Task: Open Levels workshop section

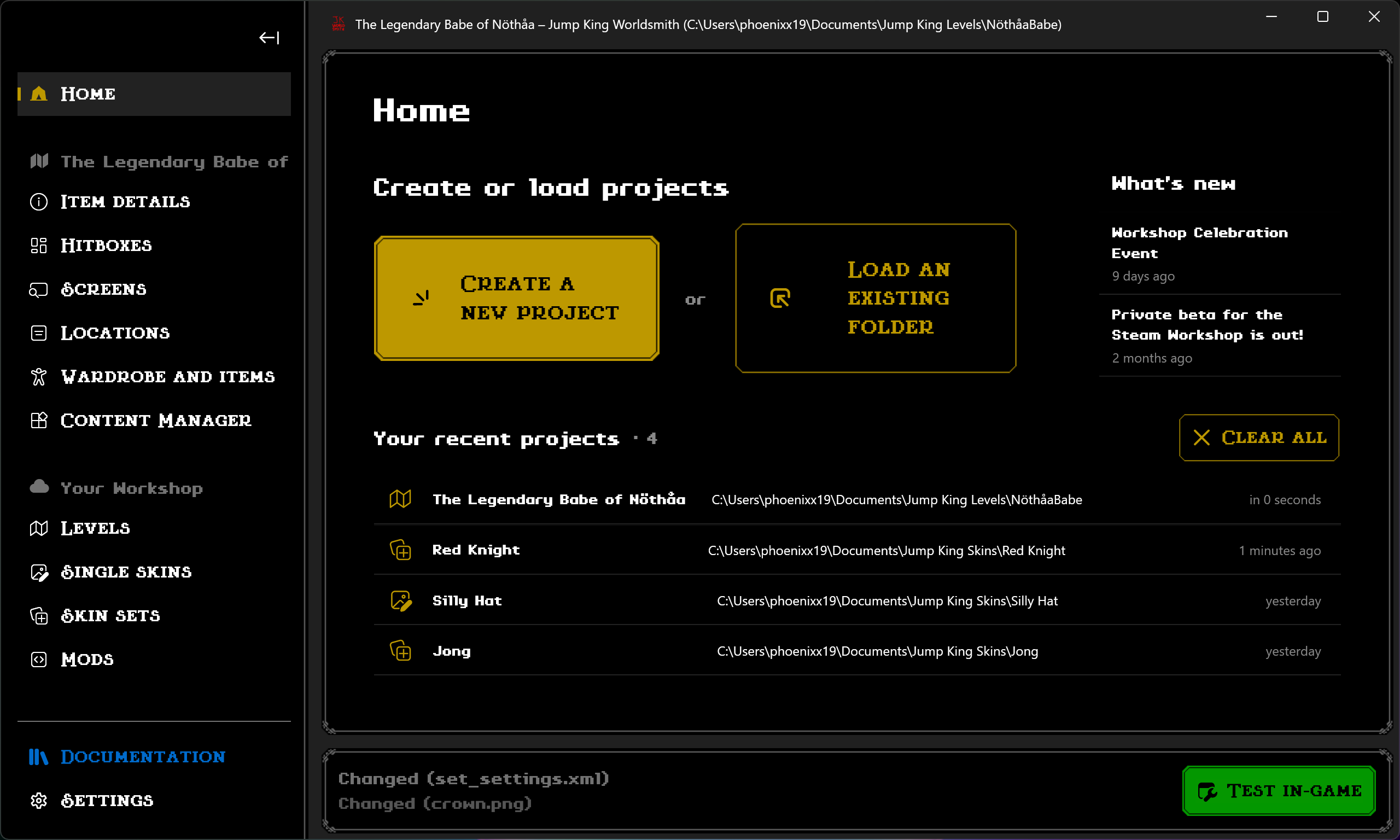Action: pos(95,527)
